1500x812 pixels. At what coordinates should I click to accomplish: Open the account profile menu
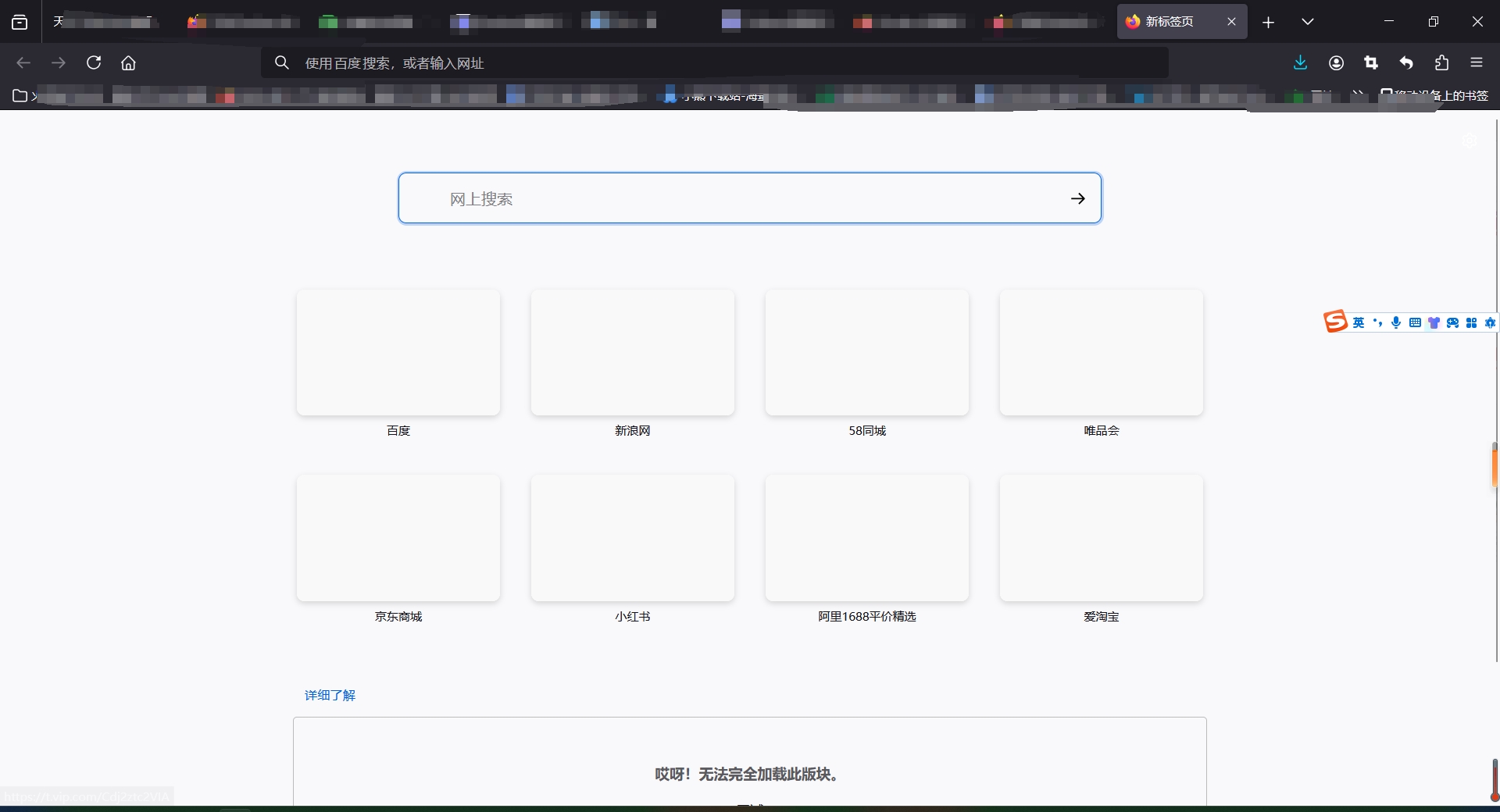1336,62
